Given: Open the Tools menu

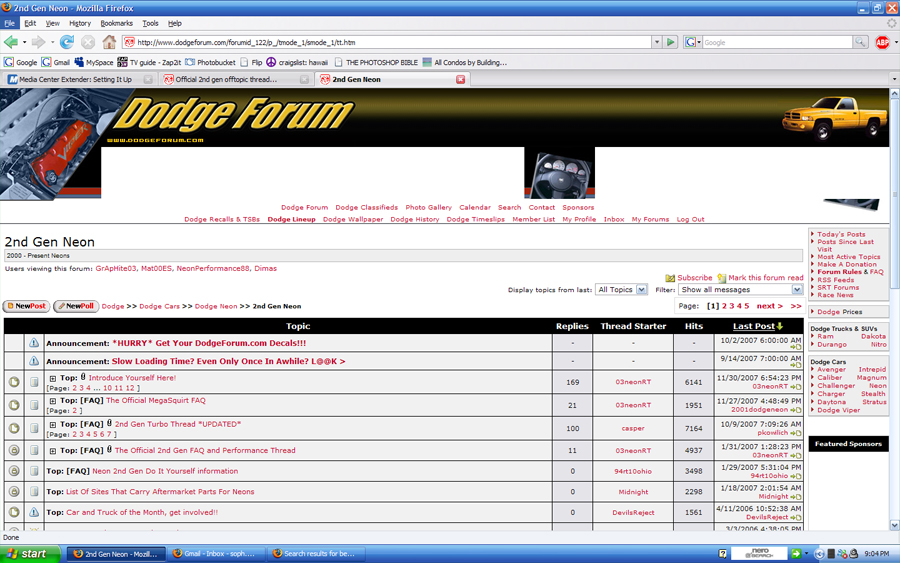Looking at the screenshot, I should coord(150,24).
